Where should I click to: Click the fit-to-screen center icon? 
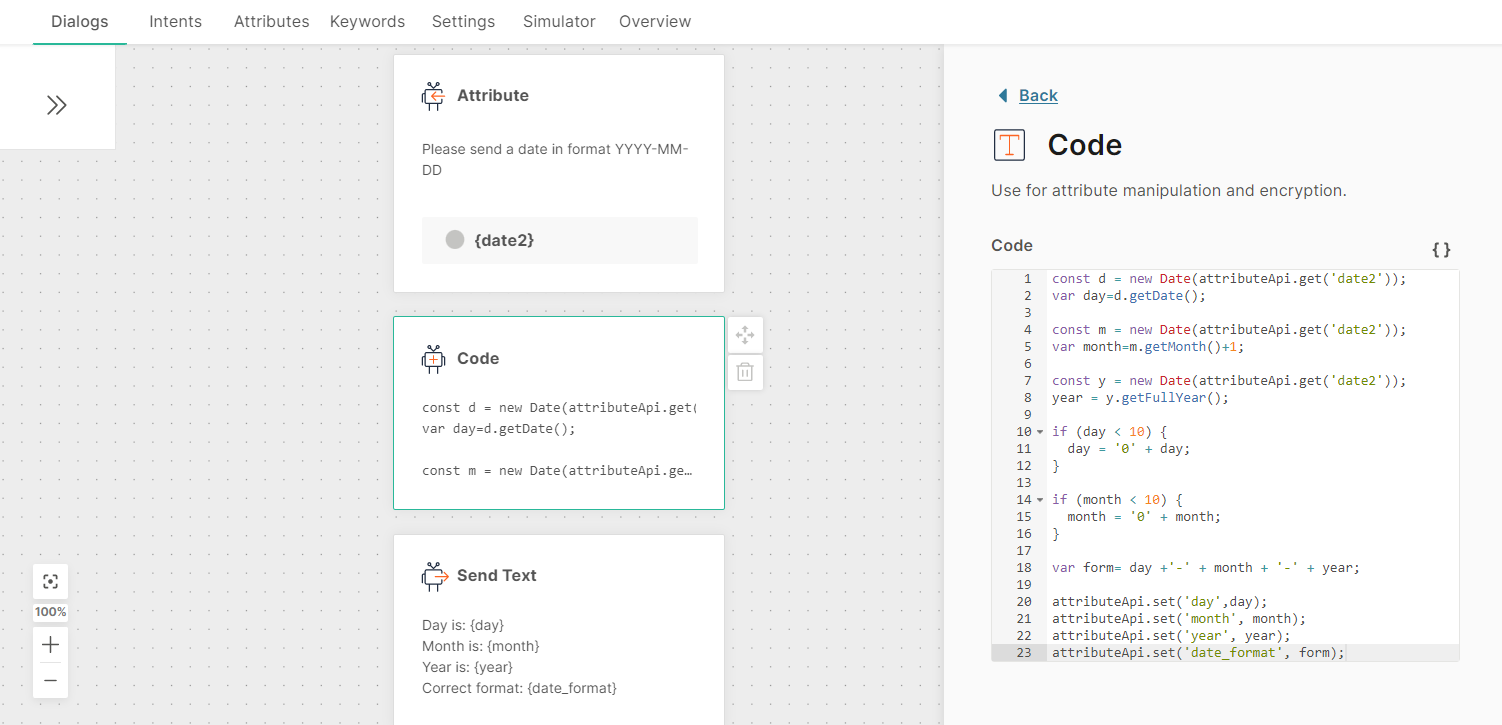(50, 582)
